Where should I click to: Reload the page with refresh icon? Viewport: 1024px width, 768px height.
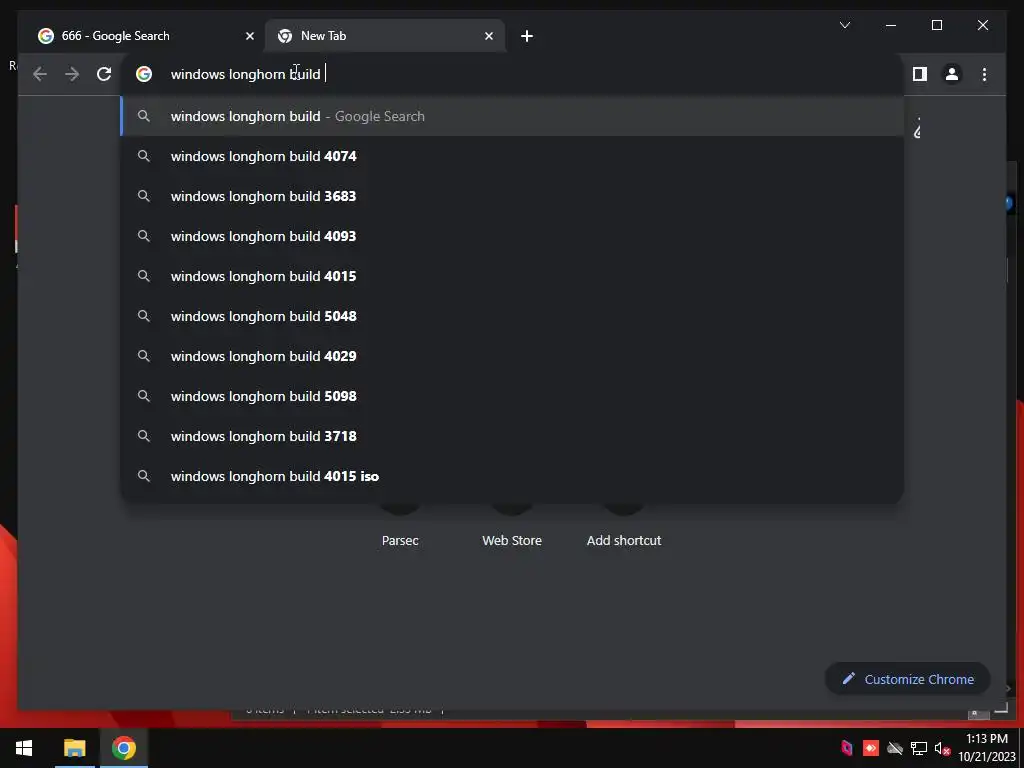coord(104,74)
